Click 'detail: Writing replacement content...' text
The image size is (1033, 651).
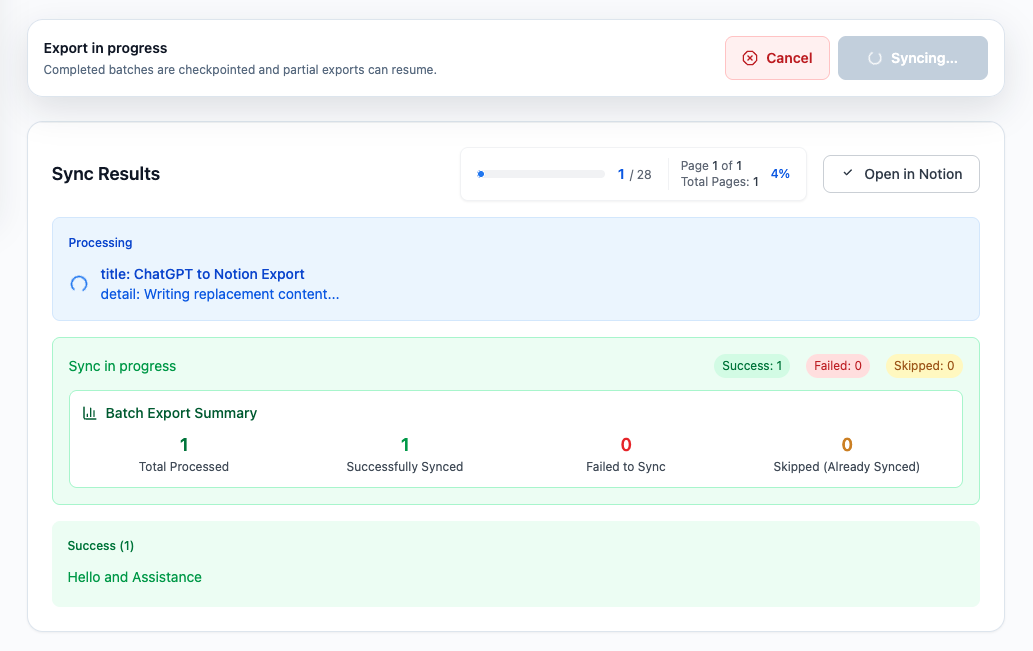(x=219, y=295)
